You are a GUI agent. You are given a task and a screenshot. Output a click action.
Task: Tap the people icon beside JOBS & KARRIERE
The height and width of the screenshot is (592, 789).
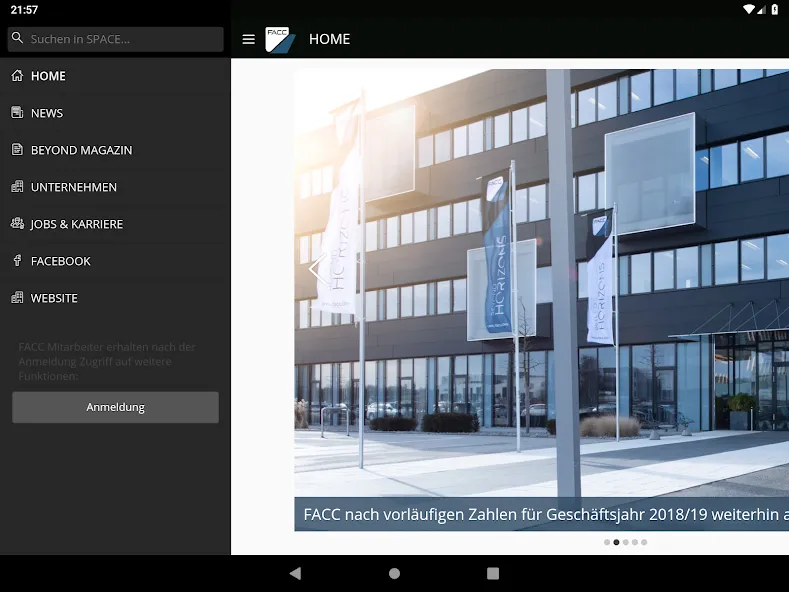click(x=17, y=224)
